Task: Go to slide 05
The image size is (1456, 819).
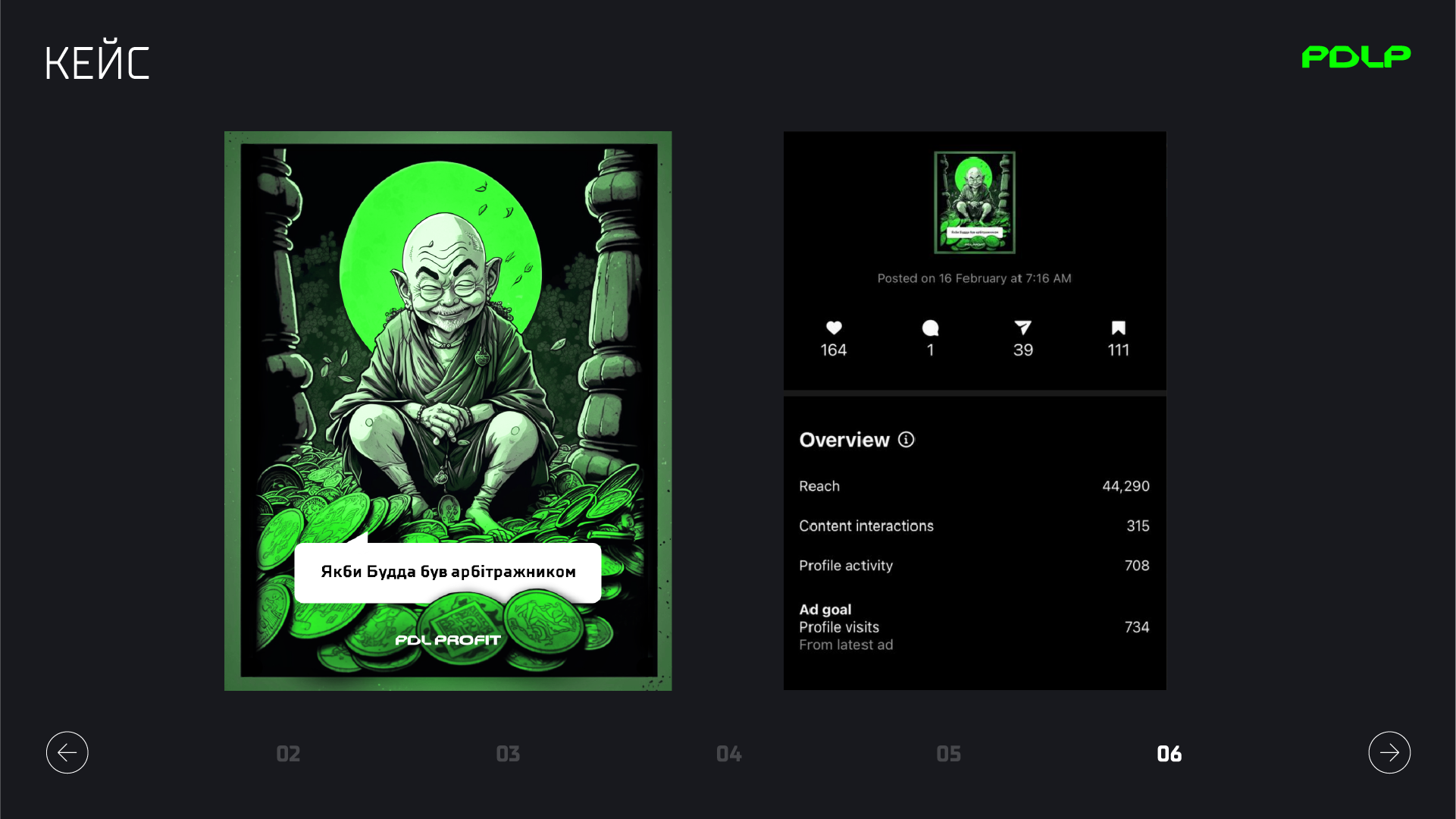Action: (x=948, y=754)
